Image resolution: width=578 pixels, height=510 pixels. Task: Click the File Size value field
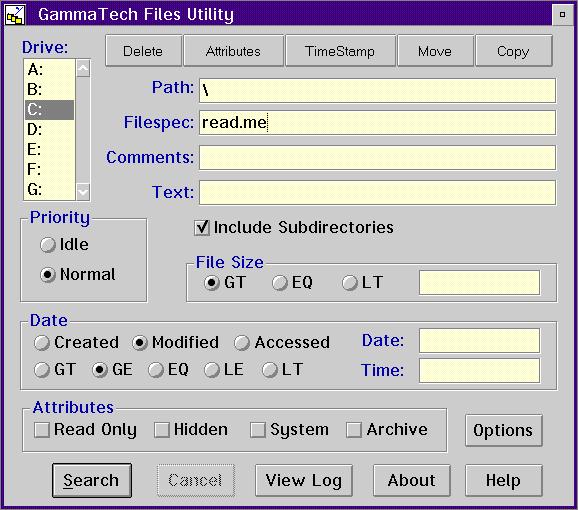coord(480,283)
